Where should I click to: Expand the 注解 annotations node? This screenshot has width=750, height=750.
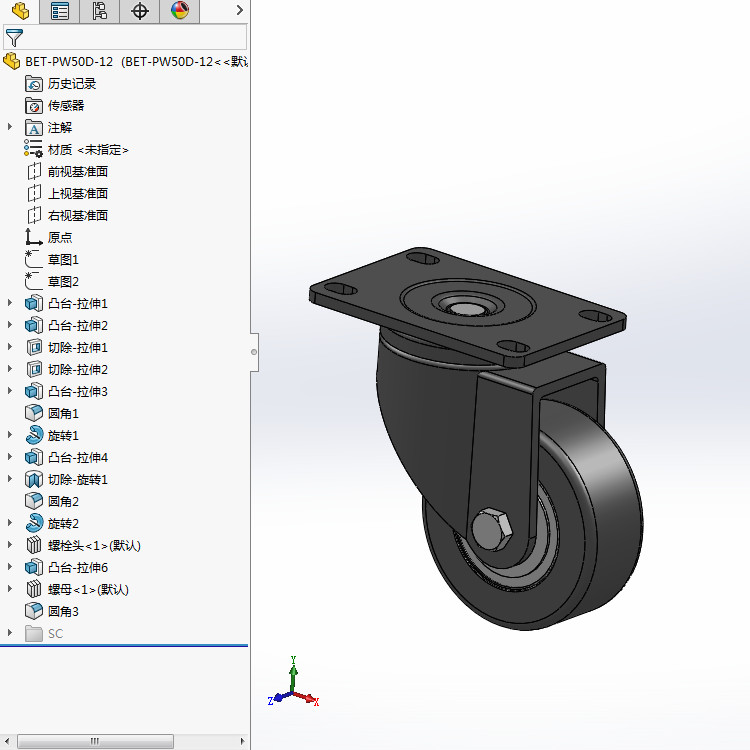coord(10,127)
